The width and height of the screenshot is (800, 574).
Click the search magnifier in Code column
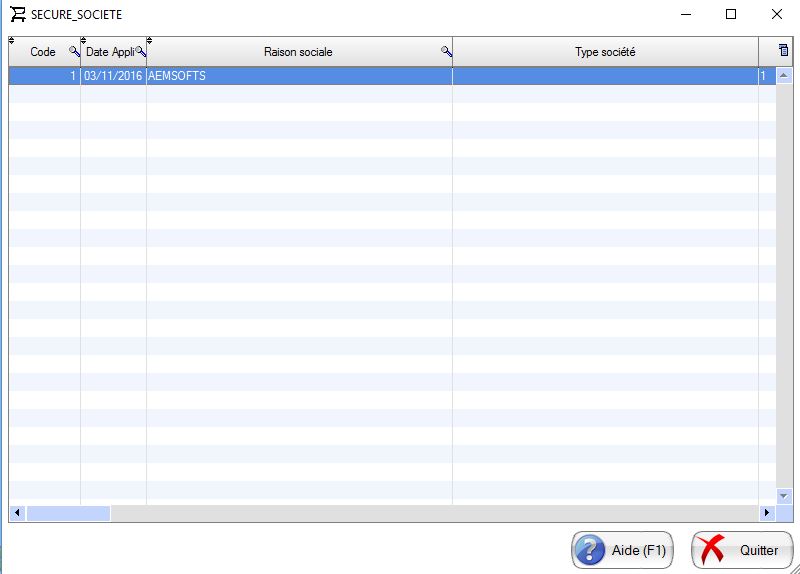(73, 51)
